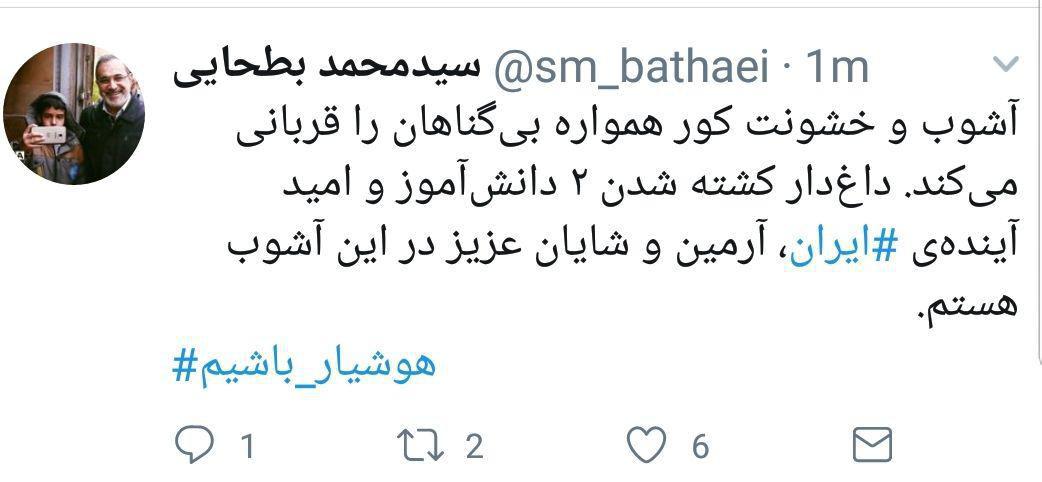1042x482 pixels.
Task: Like the tweet with the heart icon
Action: pyautogui.click(x=647, y=445)
